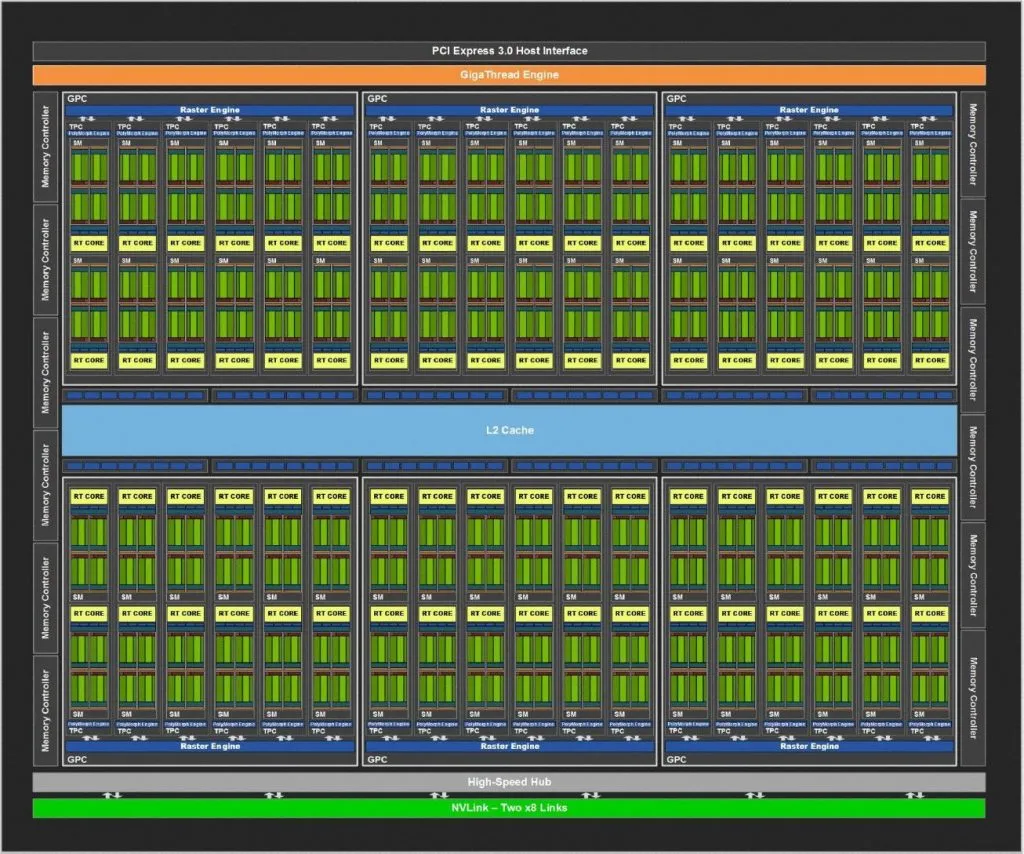Select the orange GigaThread Engine bar
The width and height of the screenshot is (1024, 854).
[509, 75]
